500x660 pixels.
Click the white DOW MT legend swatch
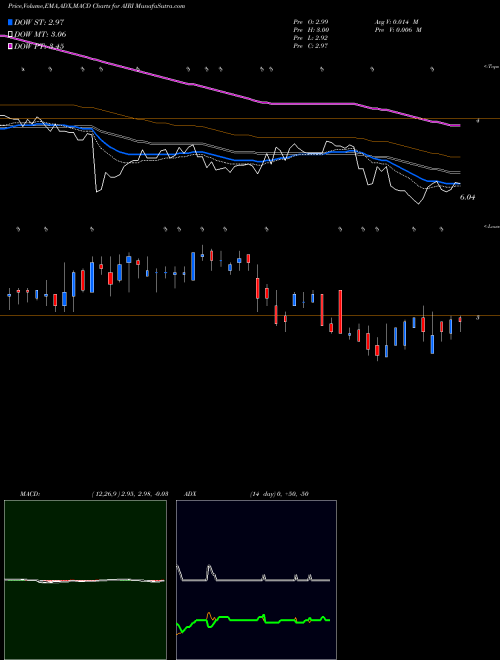pyautogui.click(x=10, y=35)
